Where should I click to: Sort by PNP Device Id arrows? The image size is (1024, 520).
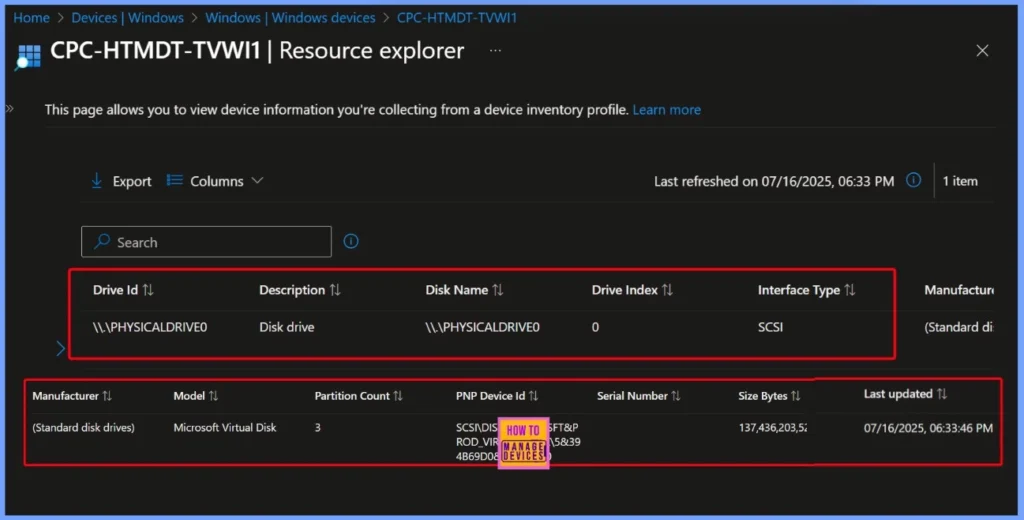coord(534,396)
